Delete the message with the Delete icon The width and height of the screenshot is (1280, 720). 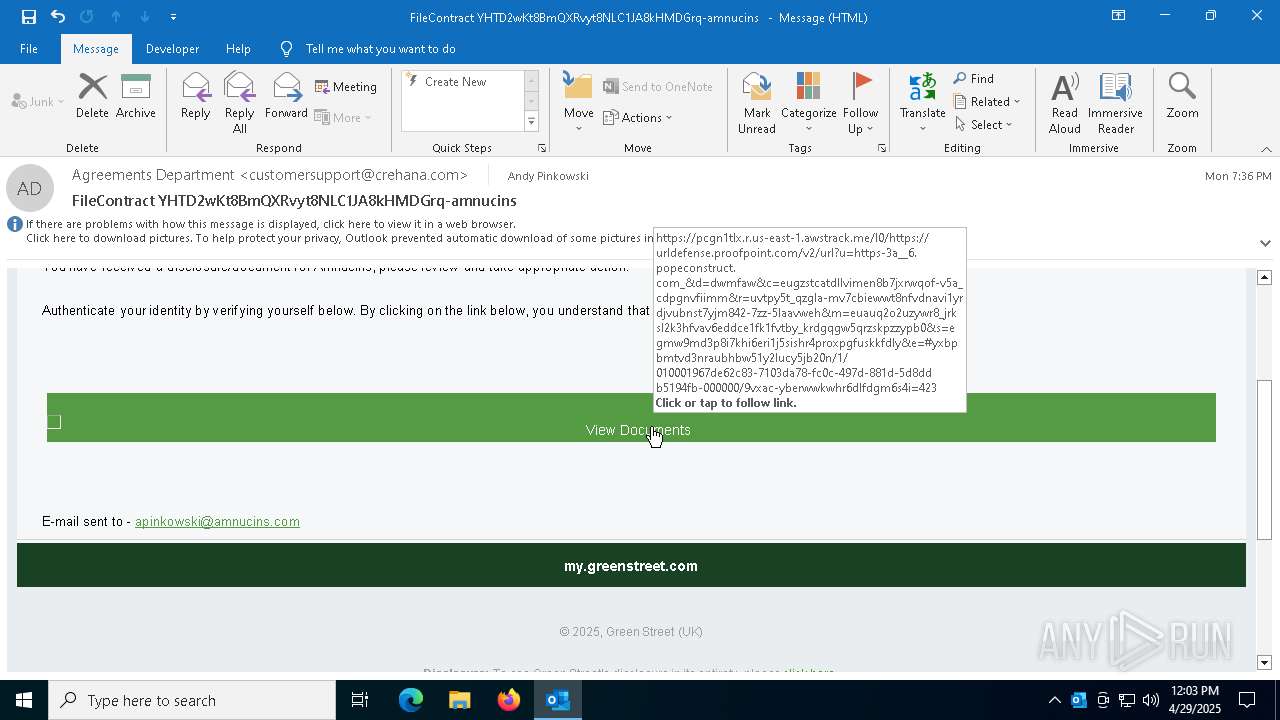(92, 96)
